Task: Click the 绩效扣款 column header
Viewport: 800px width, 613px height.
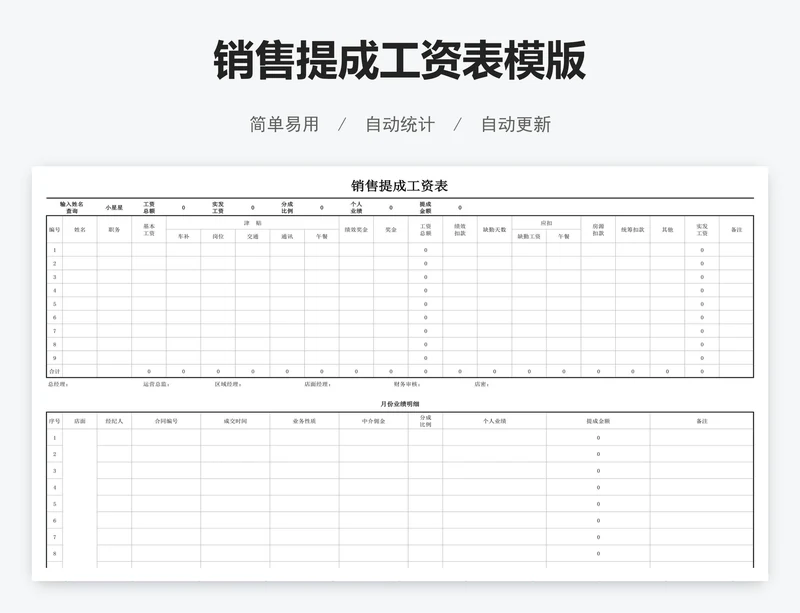Action: [460, 230]
